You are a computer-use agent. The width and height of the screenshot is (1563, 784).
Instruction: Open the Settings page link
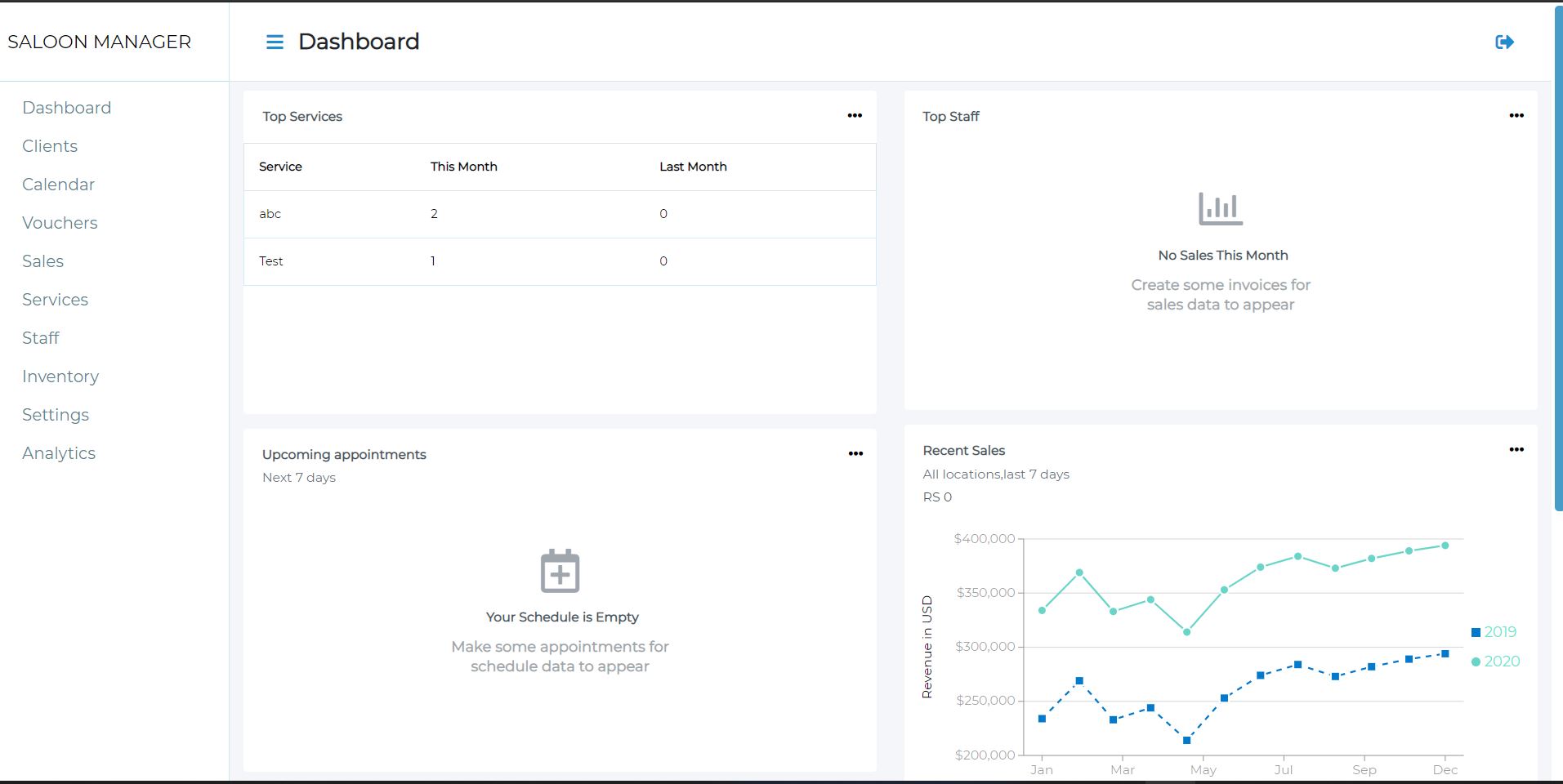point(56,415)
